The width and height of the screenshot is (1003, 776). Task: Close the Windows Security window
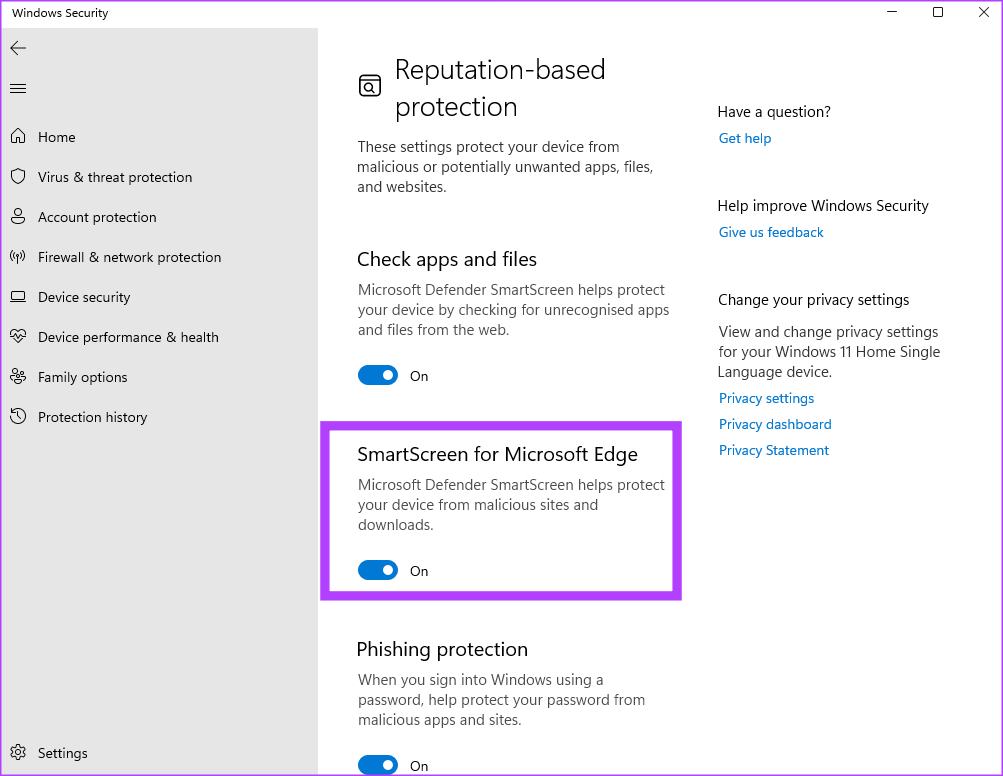(x=984, y=12)
